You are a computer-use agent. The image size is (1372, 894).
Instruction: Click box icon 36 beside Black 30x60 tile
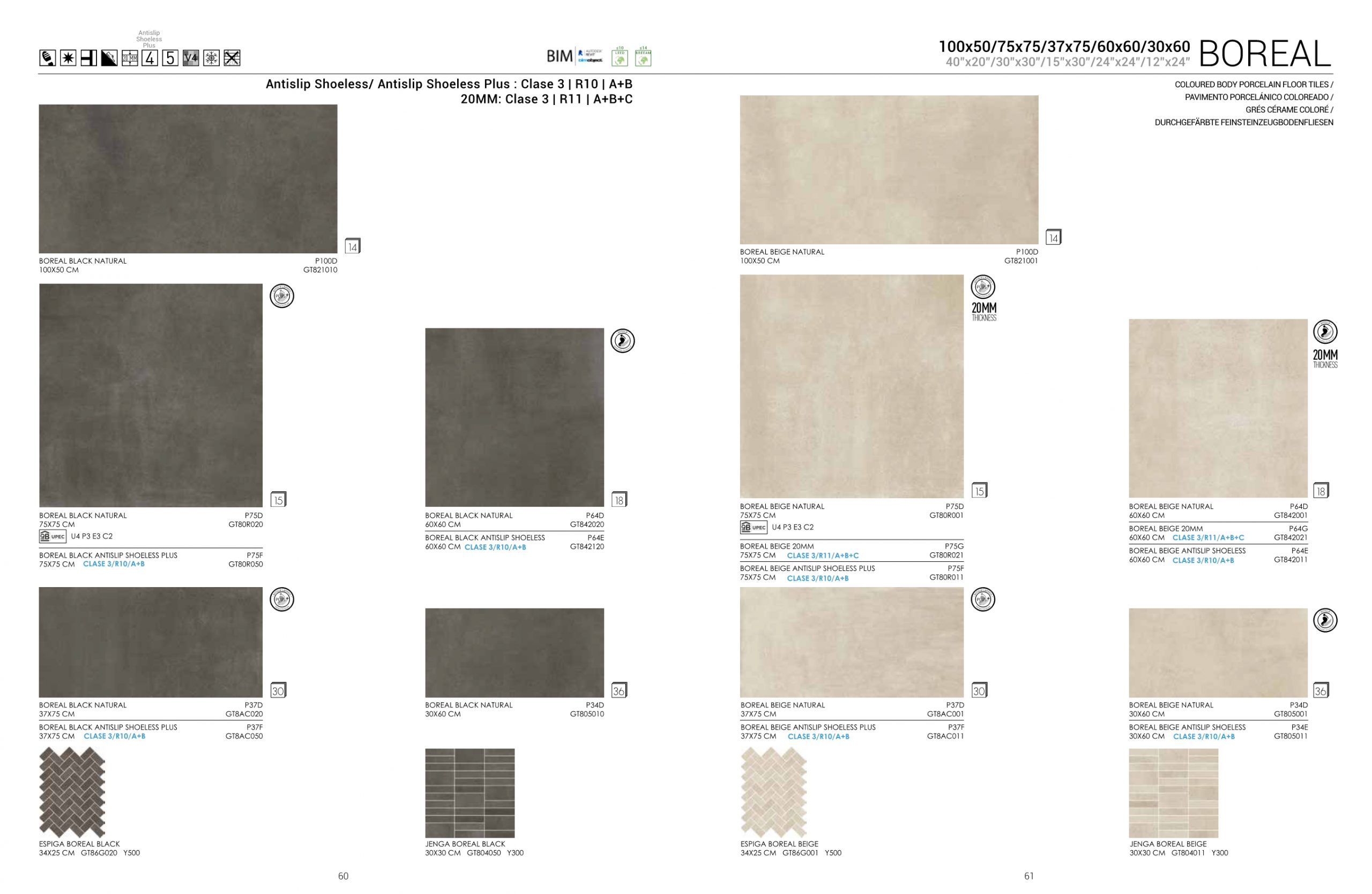click(x=619, y=690)
